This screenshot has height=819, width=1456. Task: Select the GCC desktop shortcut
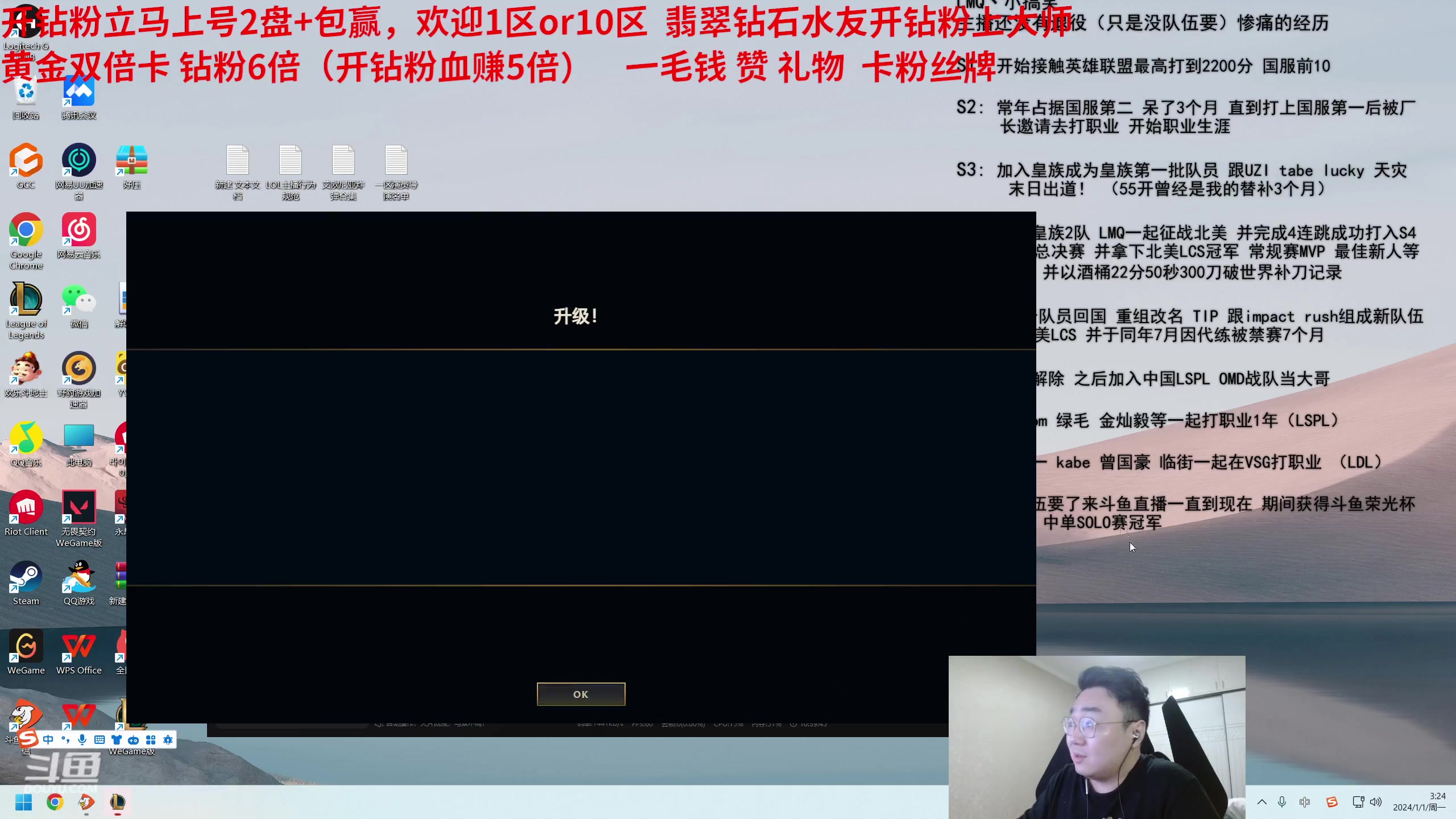pyautogui.click(x=26, y=166)
